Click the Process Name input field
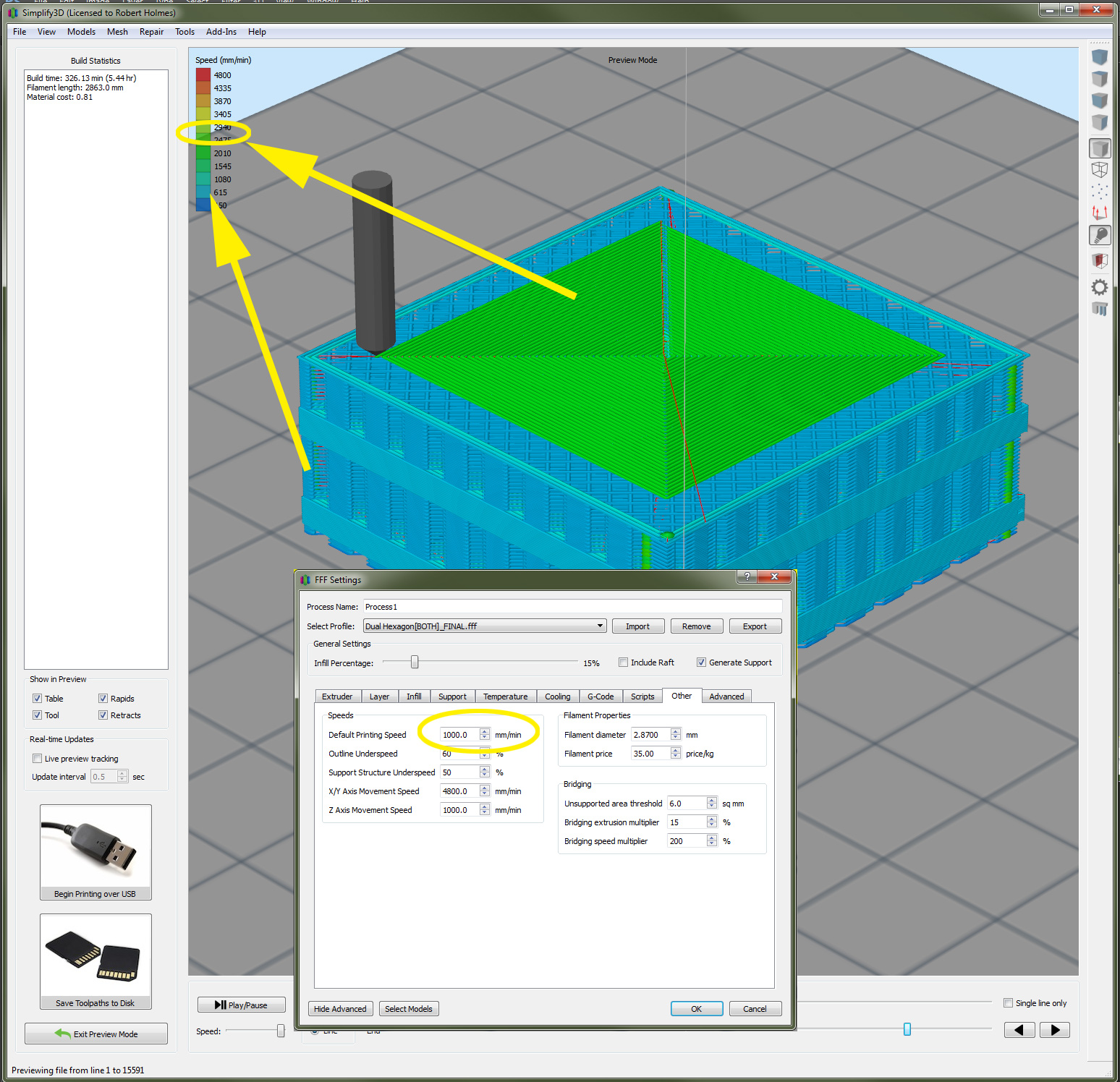The image size is (1120, 1082). 572,607
